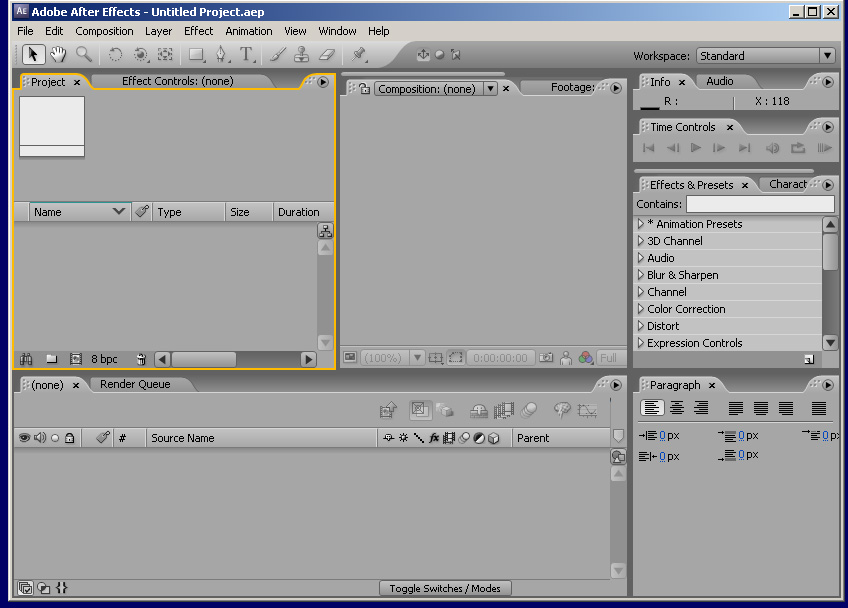The height and width of the screenshot is (608, 848).
Task: Toggle Live Update button in timeline
Action: pyautogui.click(x=420, y=410)
